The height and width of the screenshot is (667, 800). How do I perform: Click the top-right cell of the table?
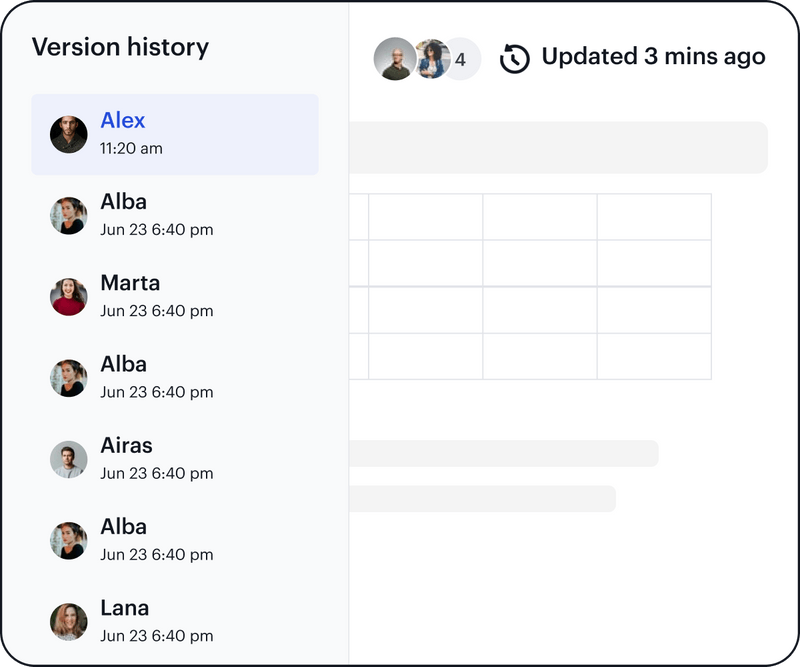click(654, 217)
